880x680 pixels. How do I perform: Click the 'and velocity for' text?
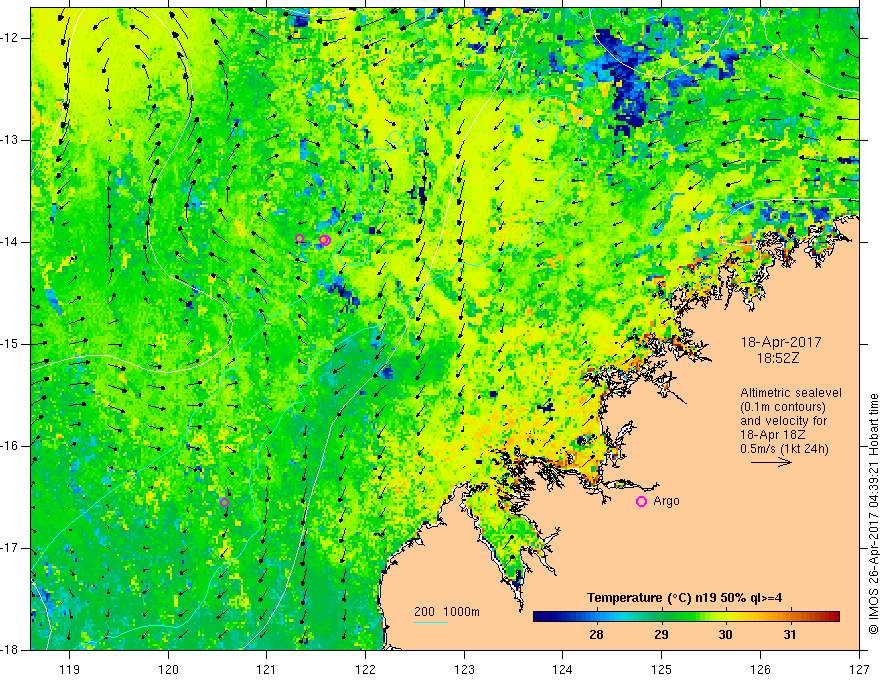(x=783, y=421)
